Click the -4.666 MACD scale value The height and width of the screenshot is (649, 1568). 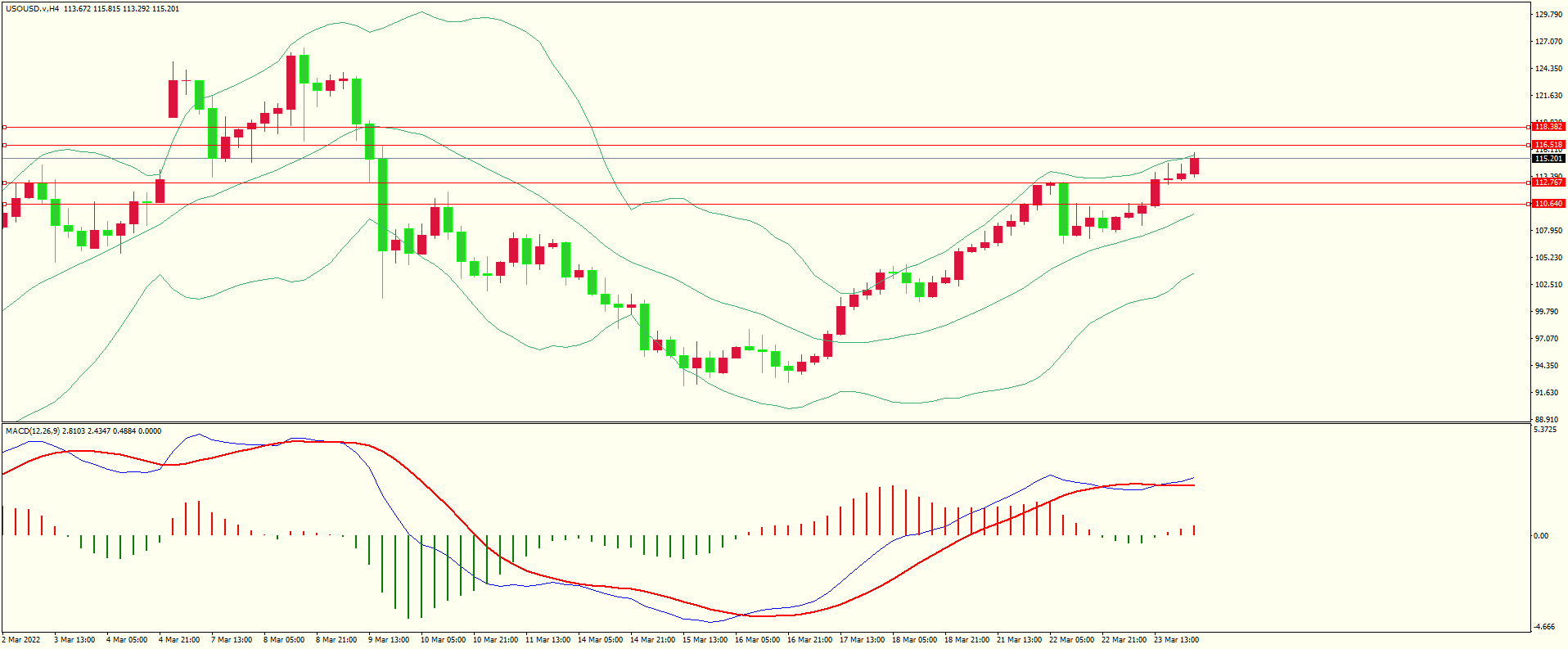point(1545,627)
